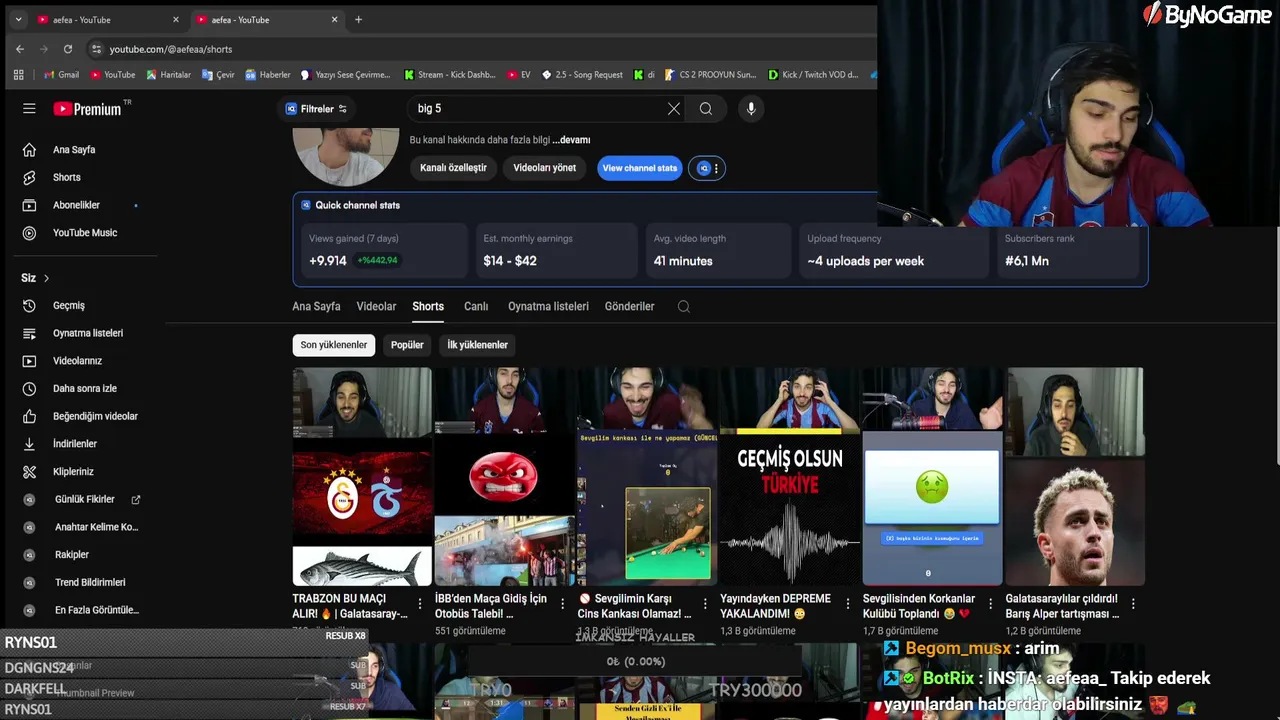
Task: Open the GEÇMİŞ OLSUN TÜRKİYE short thumbnail
Action: [790, 476]
